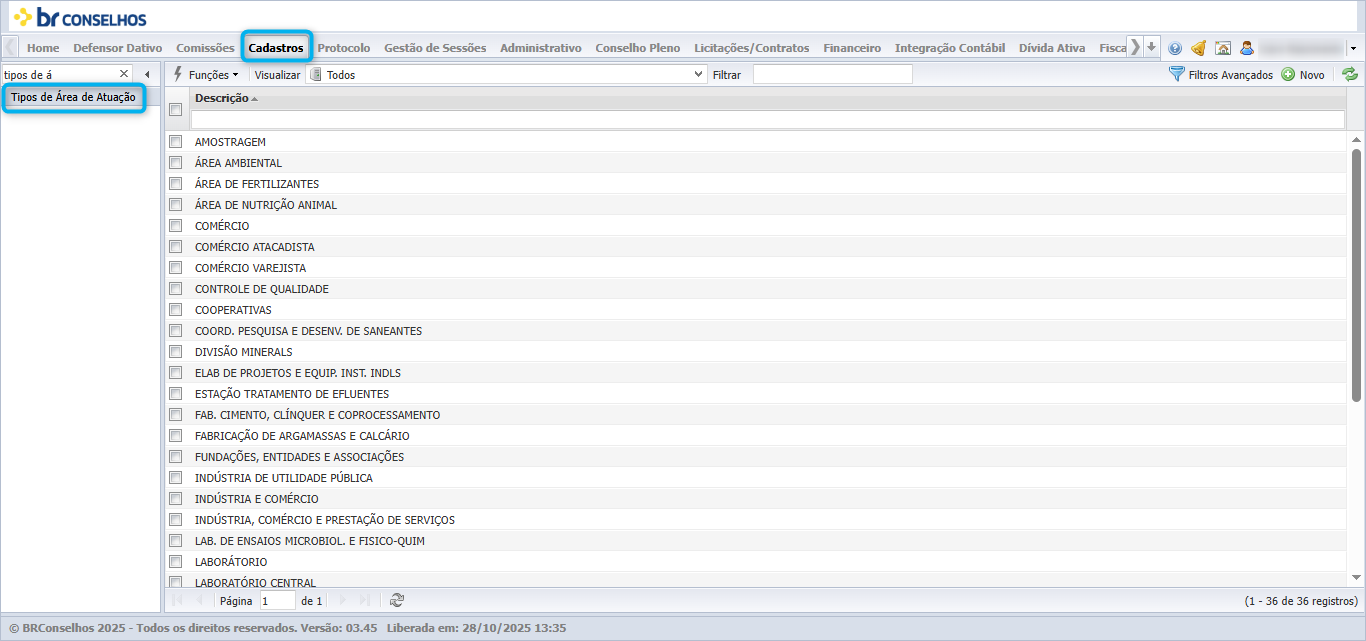Click the Novo button
Image resolution: width=1366 pixels, height=641 pixels.
[1303, 75]
